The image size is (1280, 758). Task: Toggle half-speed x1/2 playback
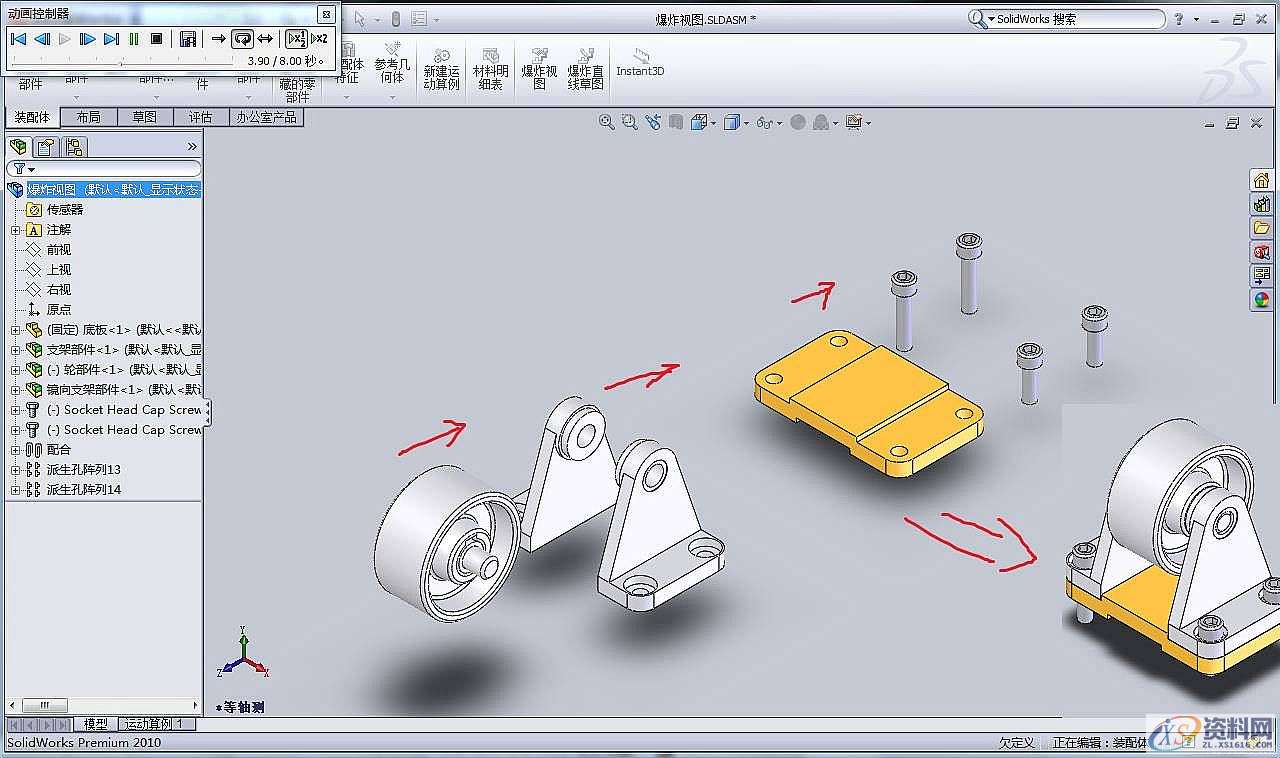296,39
